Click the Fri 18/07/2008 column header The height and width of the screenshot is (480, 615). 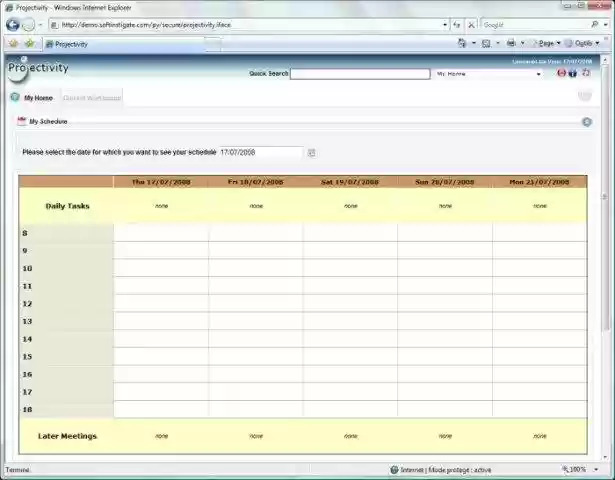pyautogui.click(x=256, y=182)
